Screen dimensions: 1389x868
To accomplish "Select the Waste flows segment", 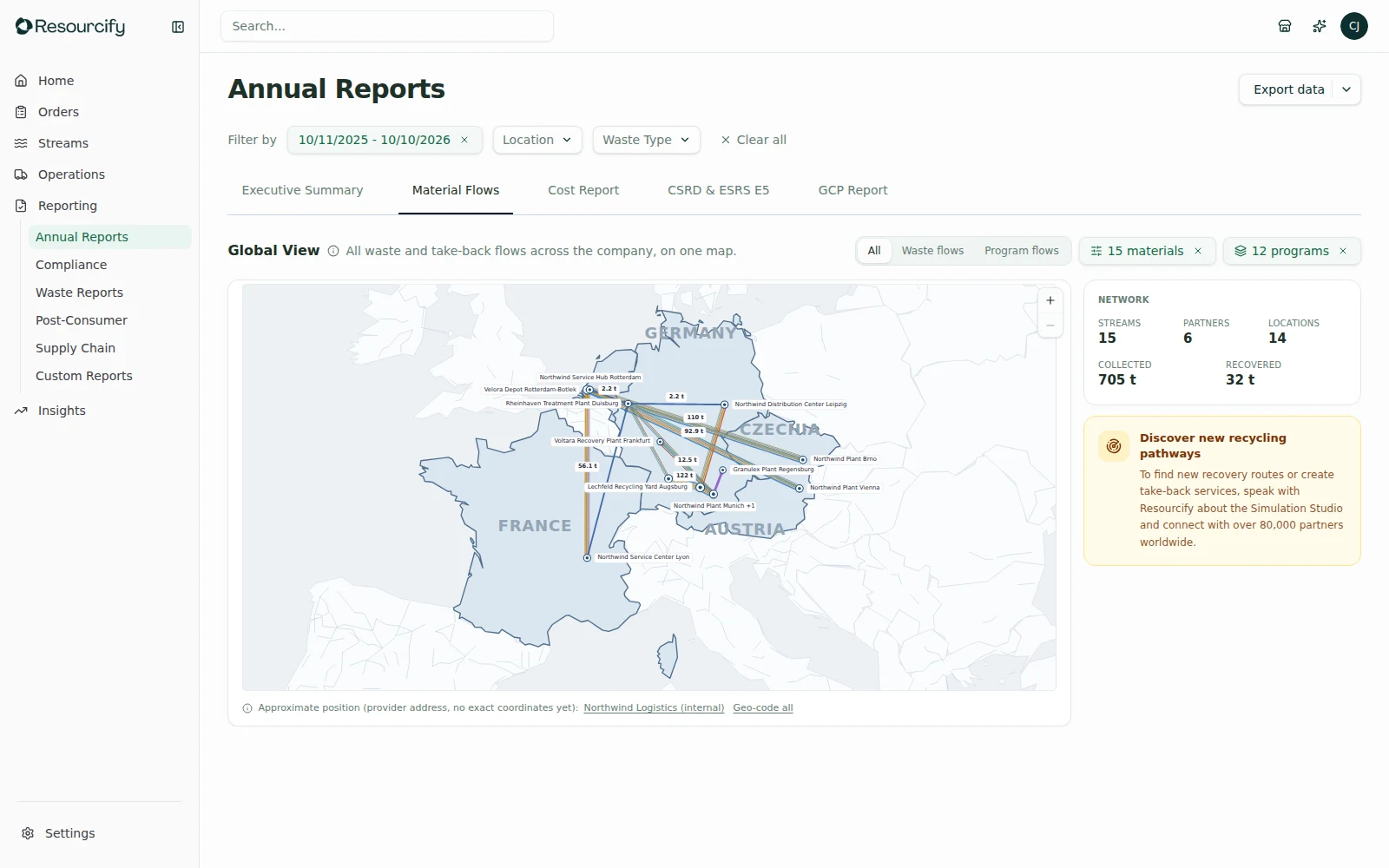I will point(932,251).
